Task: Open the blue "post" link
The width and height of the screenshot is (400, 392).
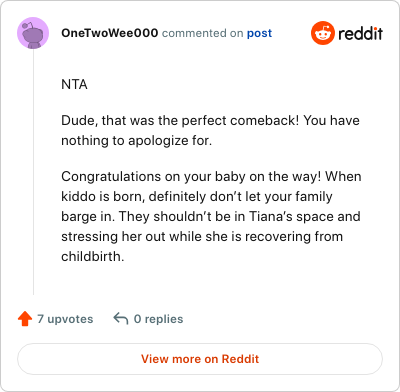Action: (x=259, y=33)
